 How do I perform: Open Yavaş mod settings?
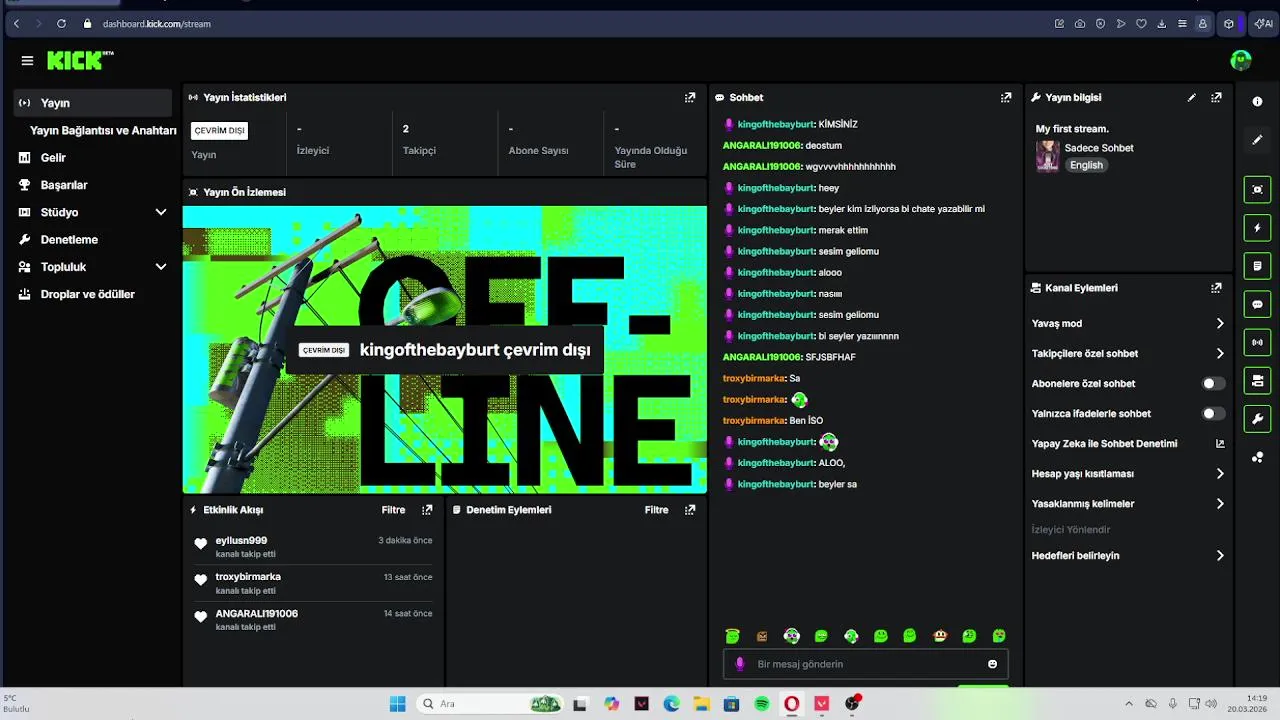click(x=1128, y=323)
